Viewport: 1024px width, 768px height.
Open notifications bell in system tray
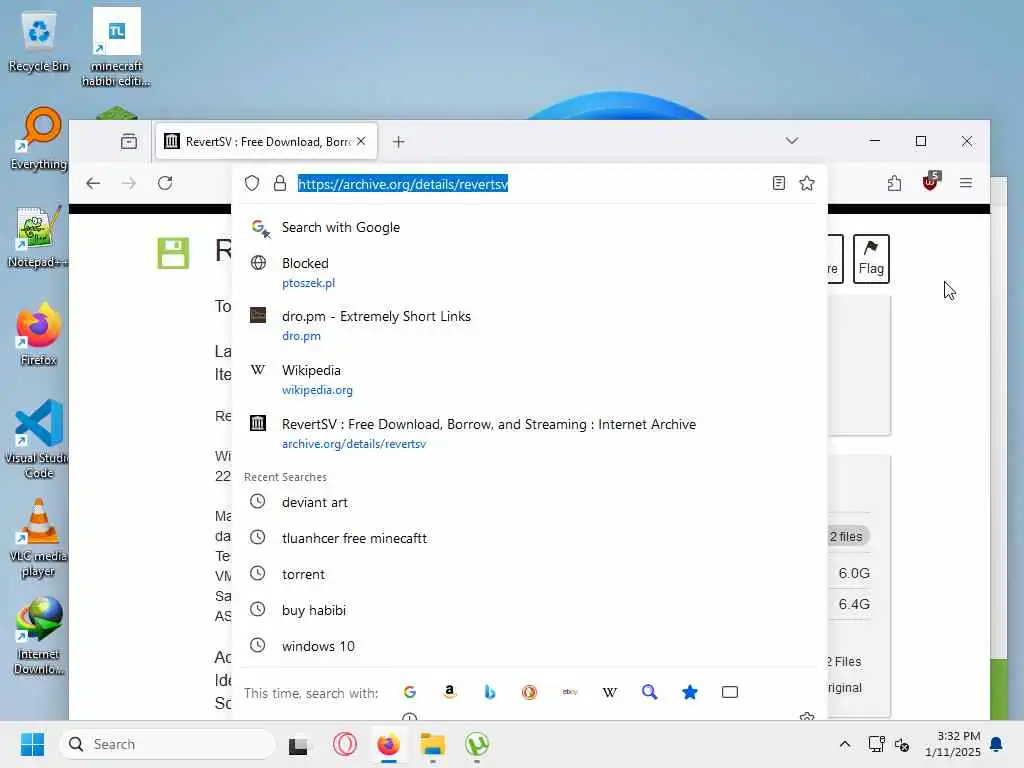997,744
